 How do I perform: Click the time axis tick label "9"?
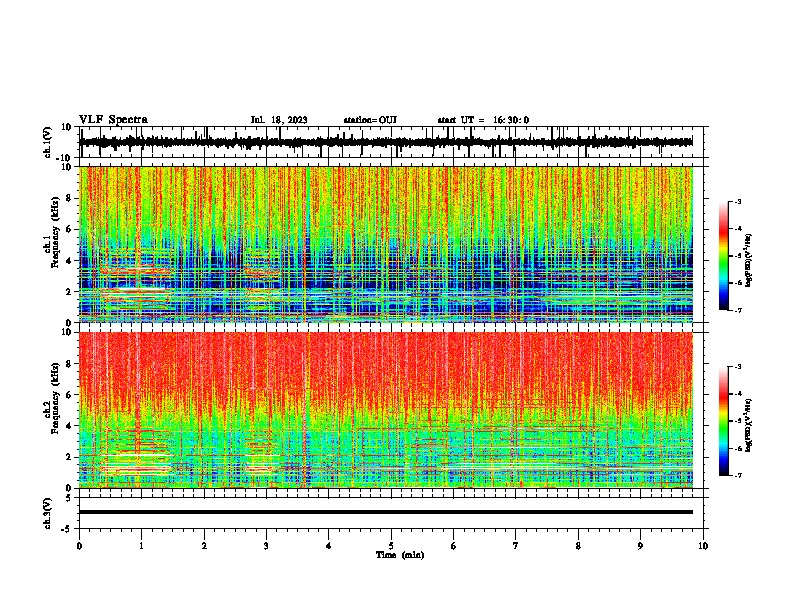[640, 546]
